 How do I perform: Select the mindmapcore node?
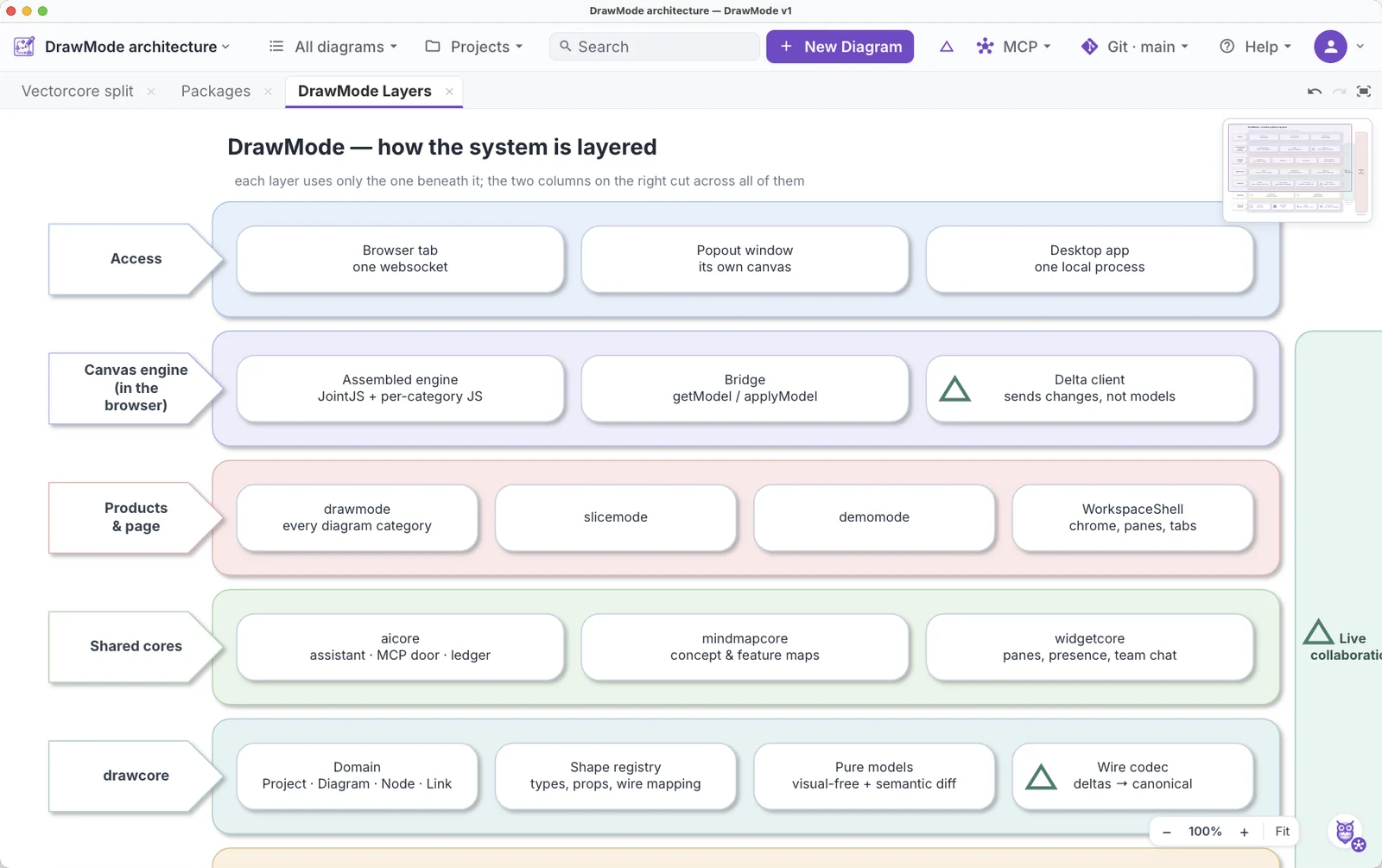(745, 647)
